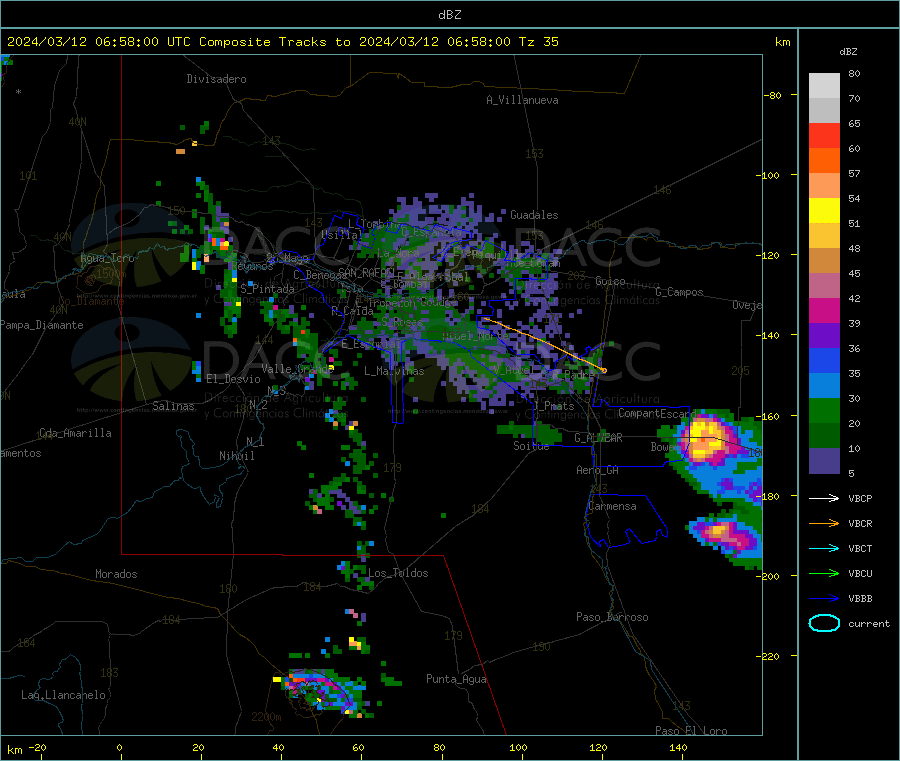Viewport: 900px width, 761px height.
Task: Click the 'El_Desvio' map label
Action: (x=233, y=379)
